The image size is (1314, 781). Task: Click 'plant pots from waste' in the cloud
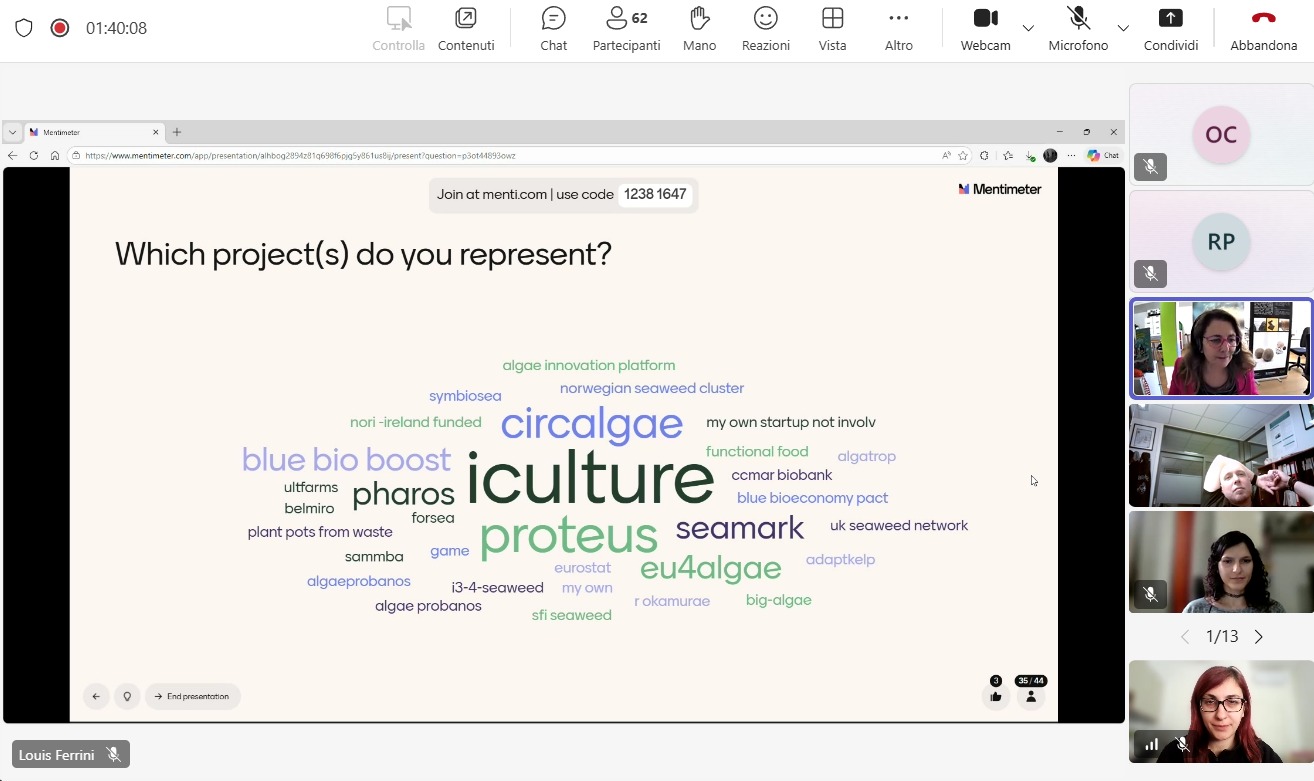coord(320,532)
